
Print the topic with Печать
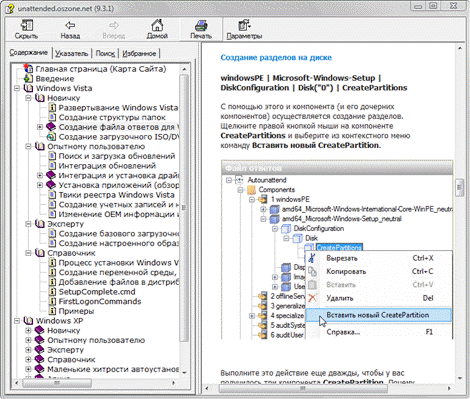click(x=201, y=29)
